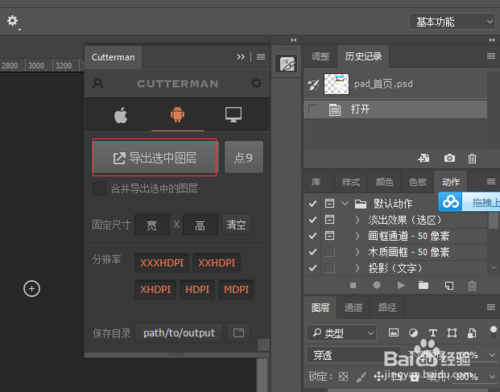Open the layer filter 类型 dropdown
The image size is (500, 392).
pos(342,333)
